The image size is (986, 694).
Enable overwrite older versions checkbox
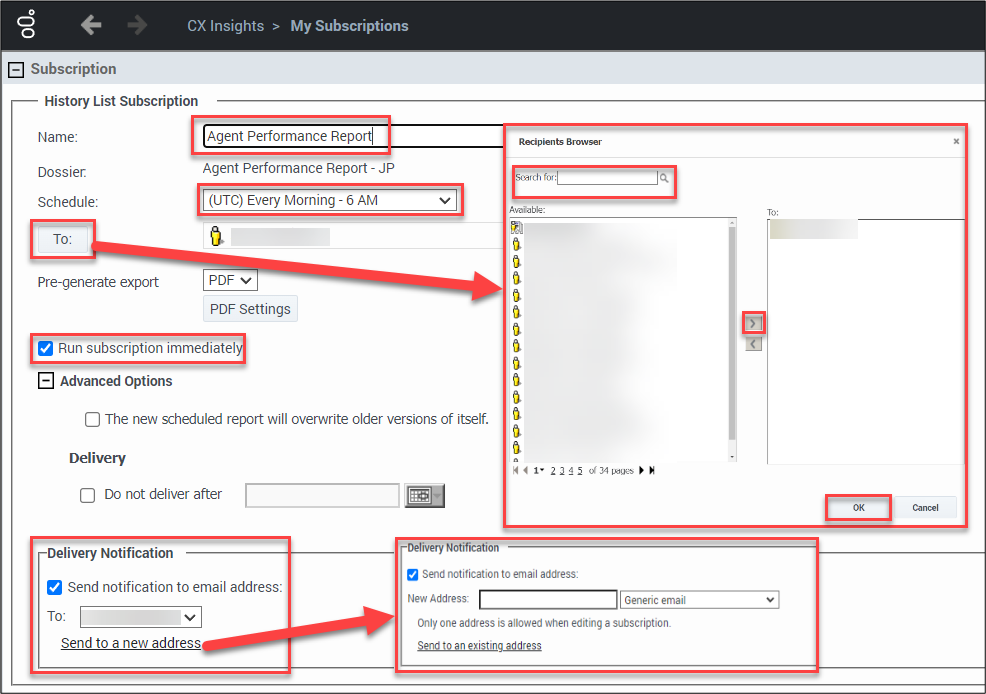[92, 419]
